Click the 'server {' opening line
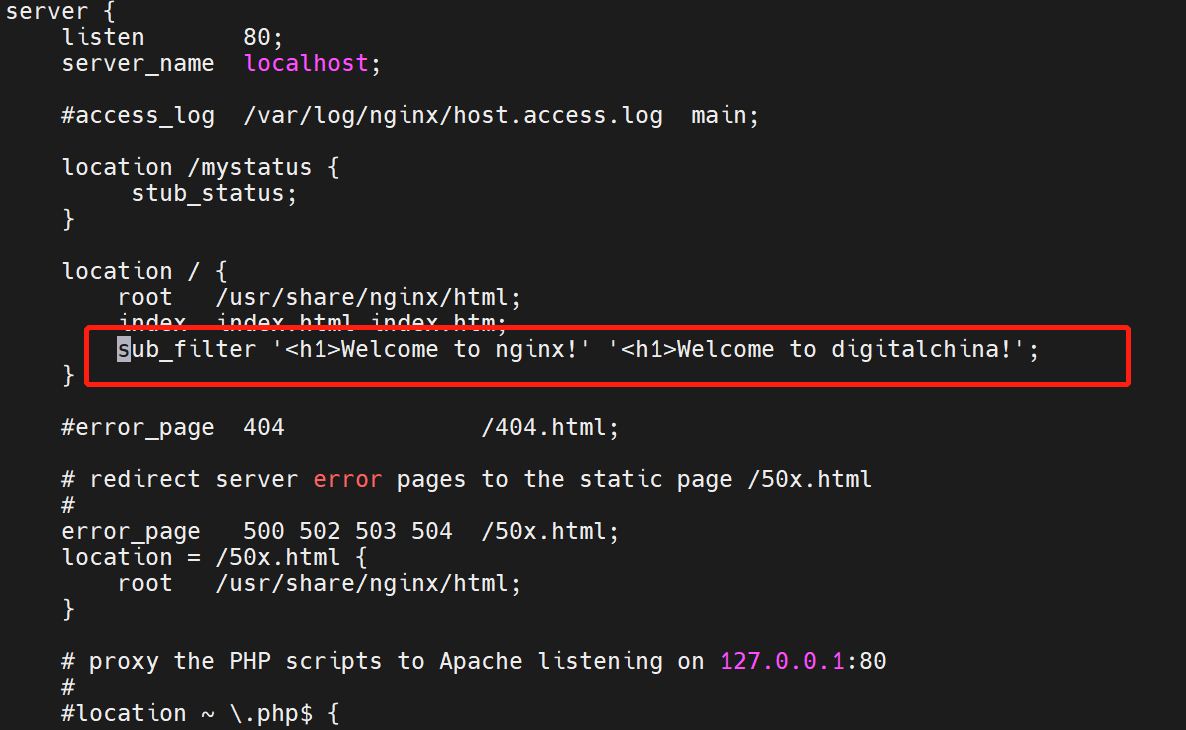This screenshot has height=730, width=1186. pyautogui.click(x=60, y=11)
